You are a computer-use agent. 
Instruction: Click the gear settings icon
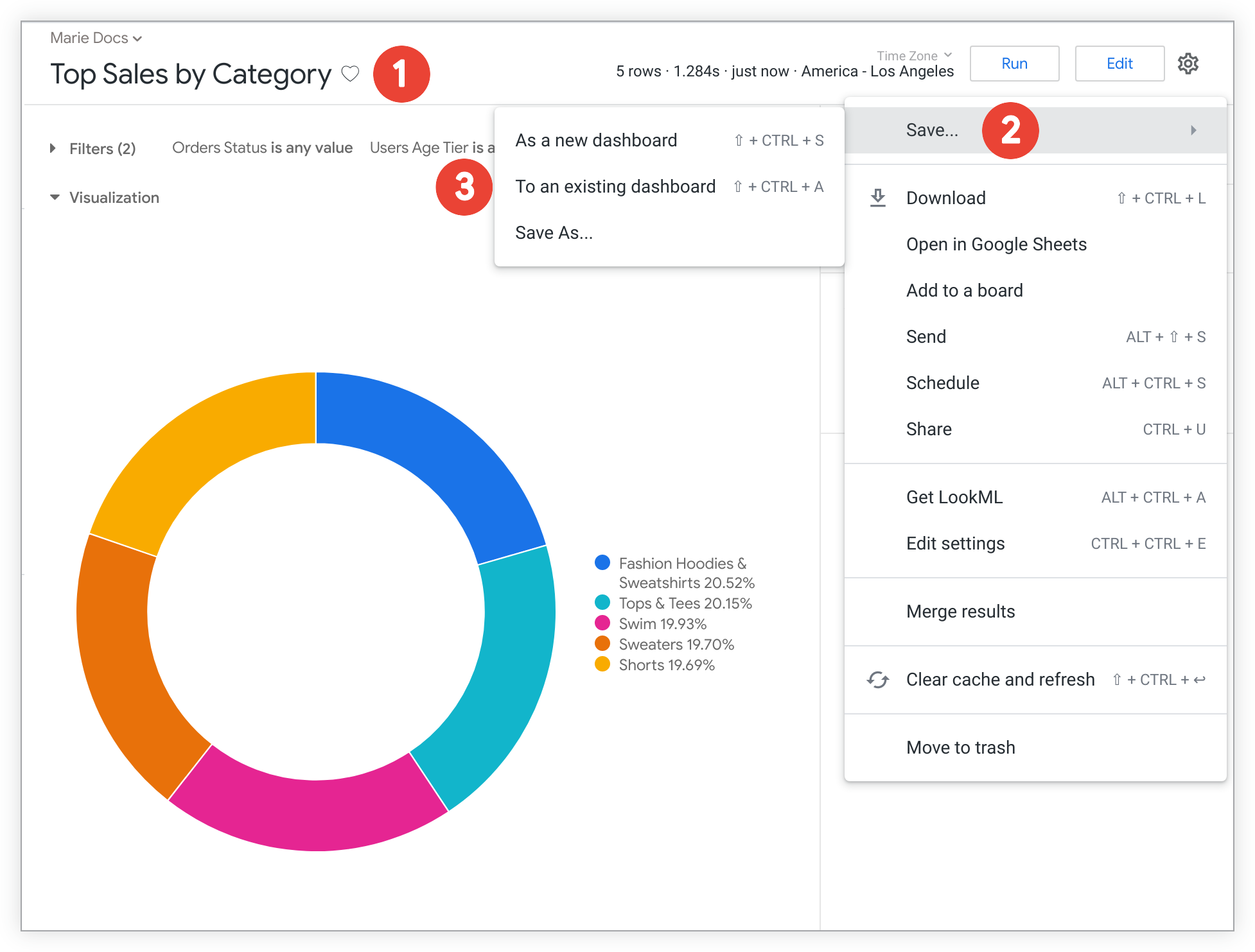coord(1188,64)
